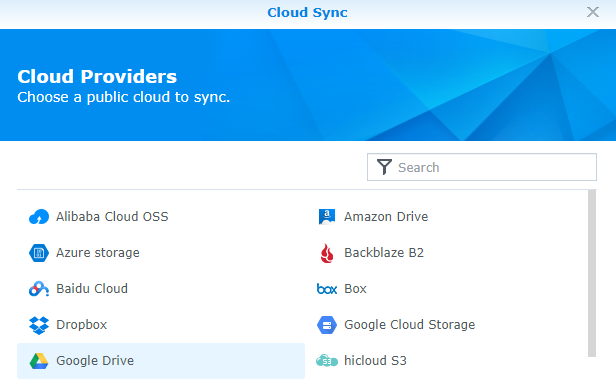Choose Backblaze B2 label
The image size is (616, 379).
[x=384, y=253]
